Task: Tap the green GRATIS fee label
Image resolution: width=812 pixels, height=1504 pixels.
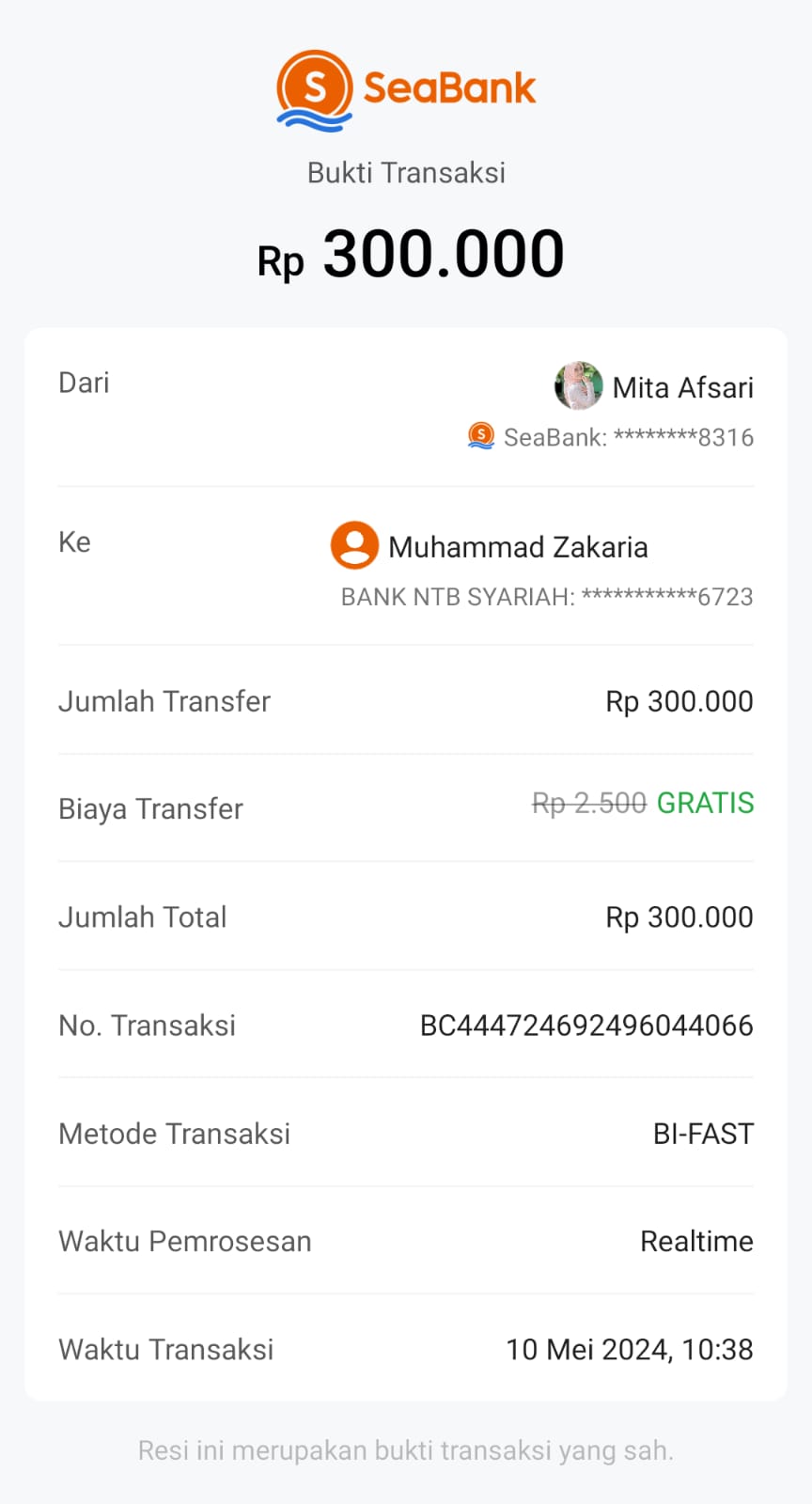Action: [705, 804]
